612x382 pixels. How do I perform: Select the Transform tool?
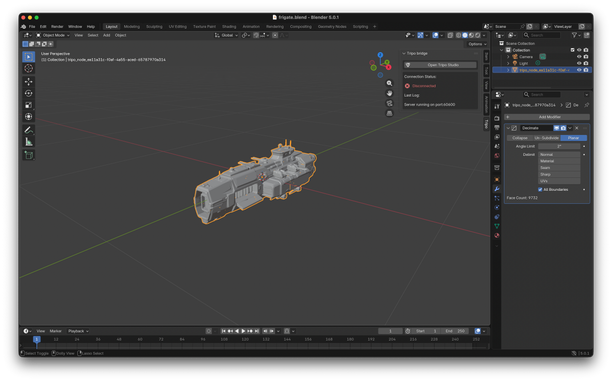point(28,116)
